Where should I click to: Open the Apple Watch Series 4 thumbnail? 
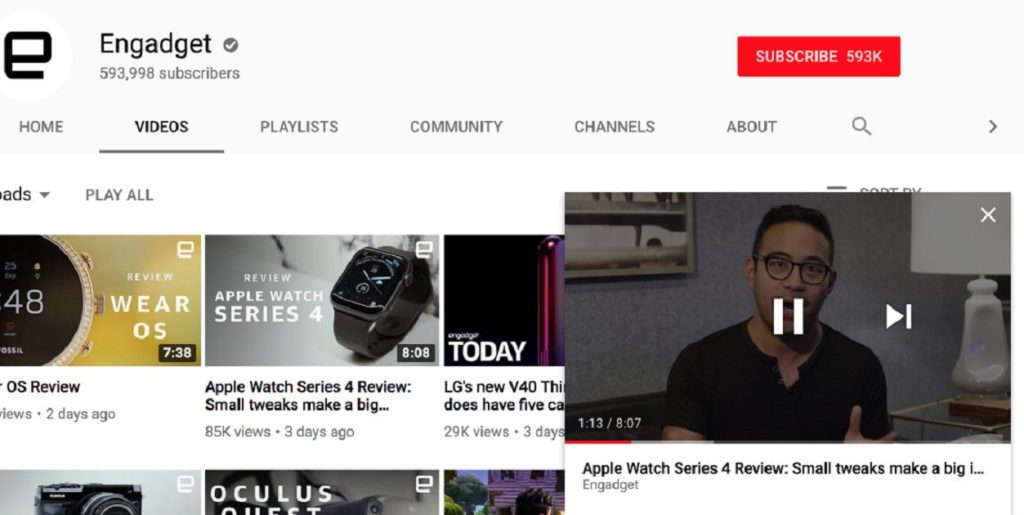pyautogui.click(x=321, y=300)
